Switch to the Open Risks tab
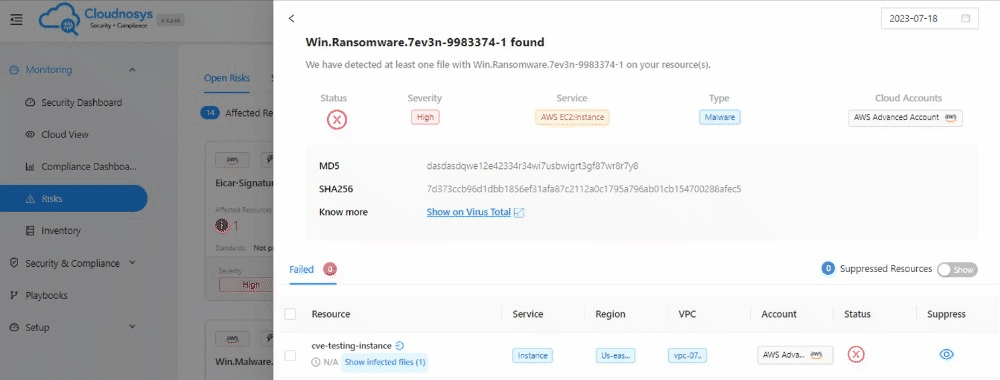 click(226, 78)
